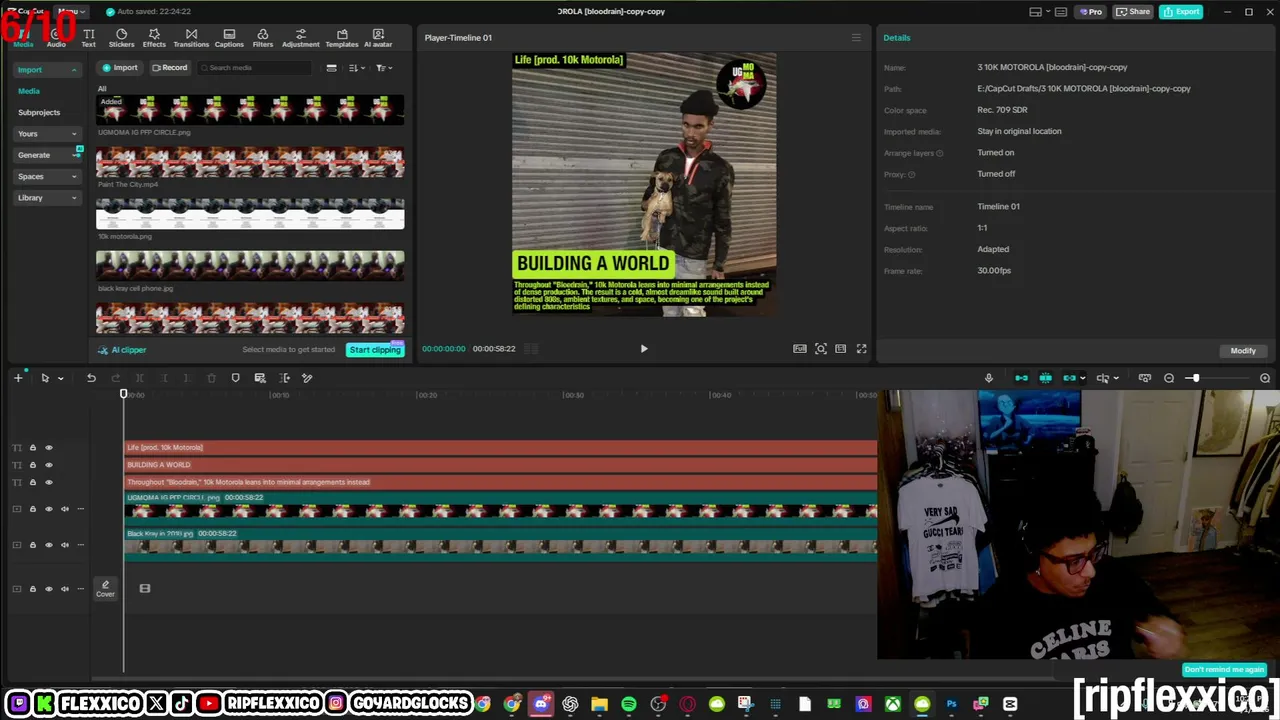Open the Captions panel

[229, 38]
